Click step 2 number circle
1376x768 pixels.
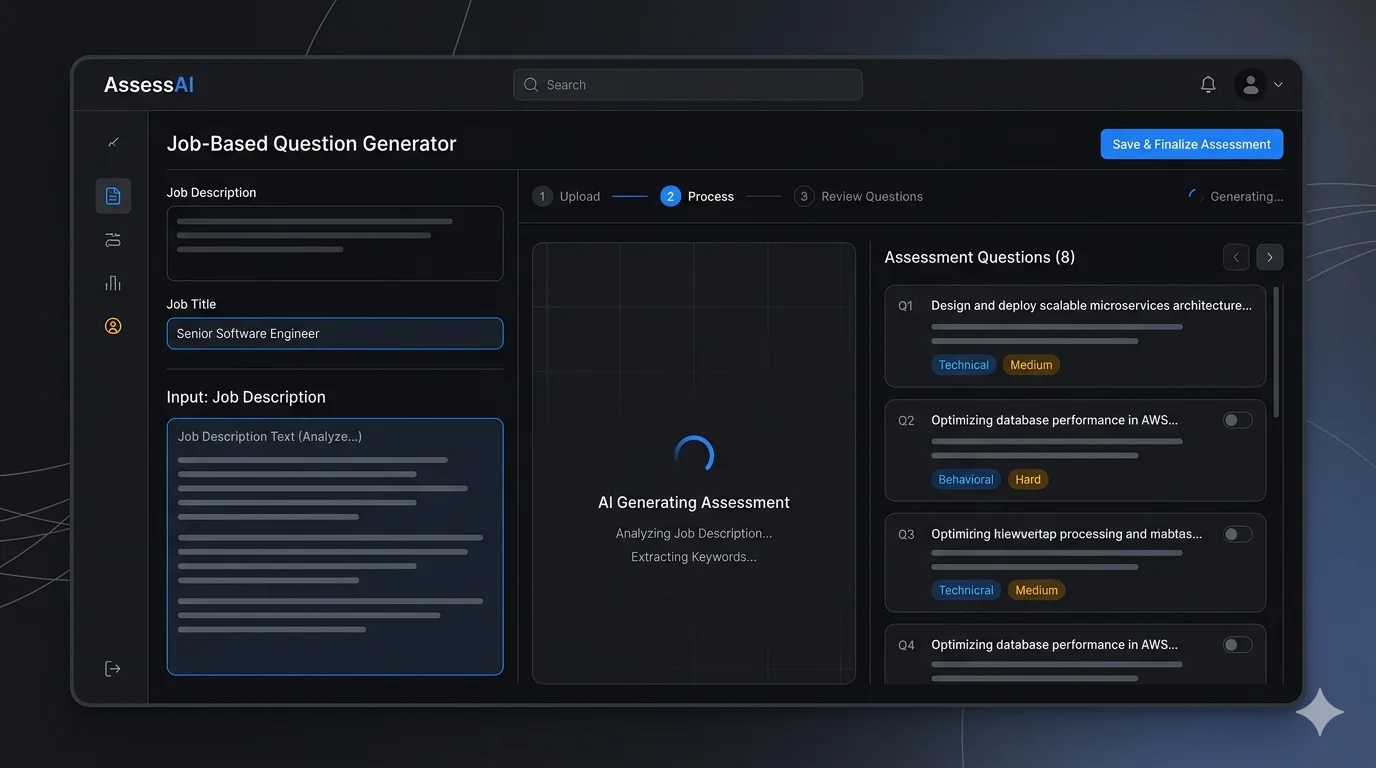(670, 196)
